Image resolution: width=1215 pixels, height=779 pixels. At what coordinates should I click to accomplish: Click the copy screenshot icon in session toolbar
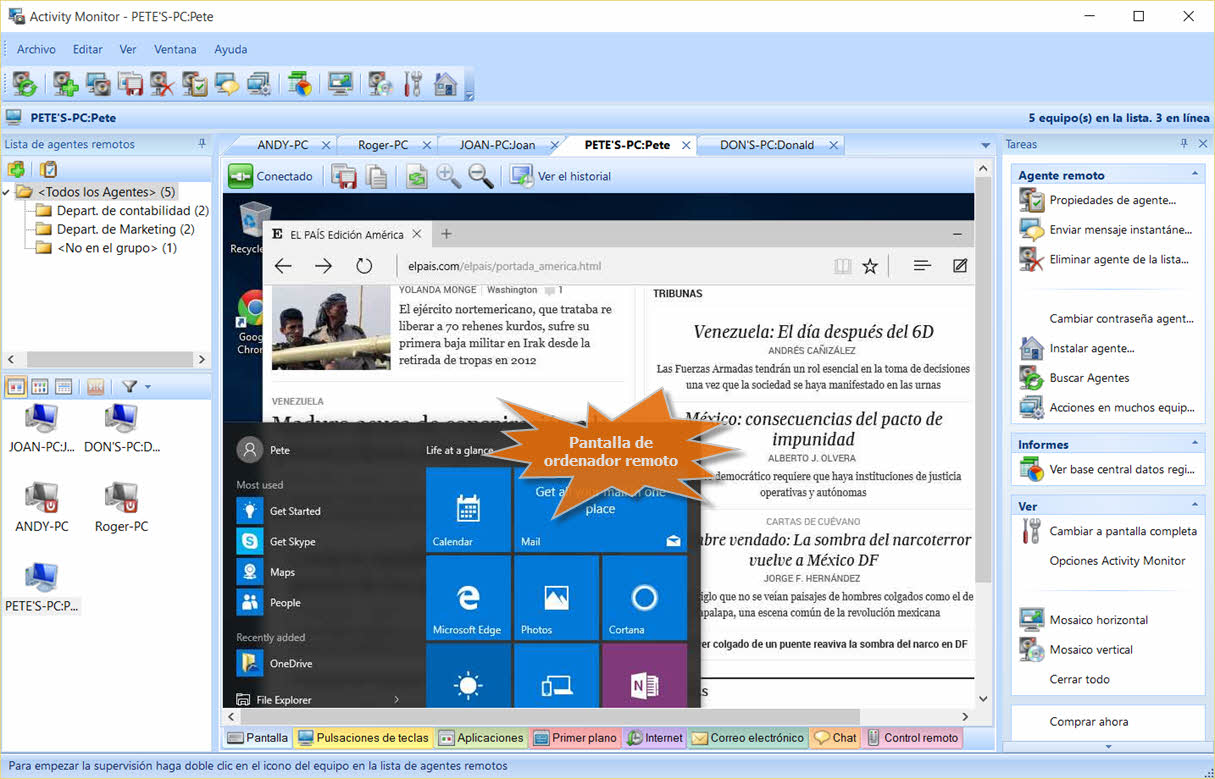coord(376,176)
